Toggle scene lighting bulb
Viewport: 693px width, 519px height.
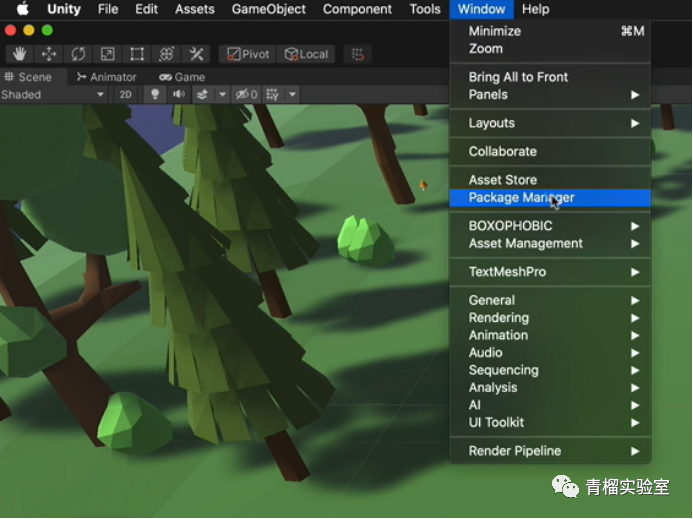154,95
